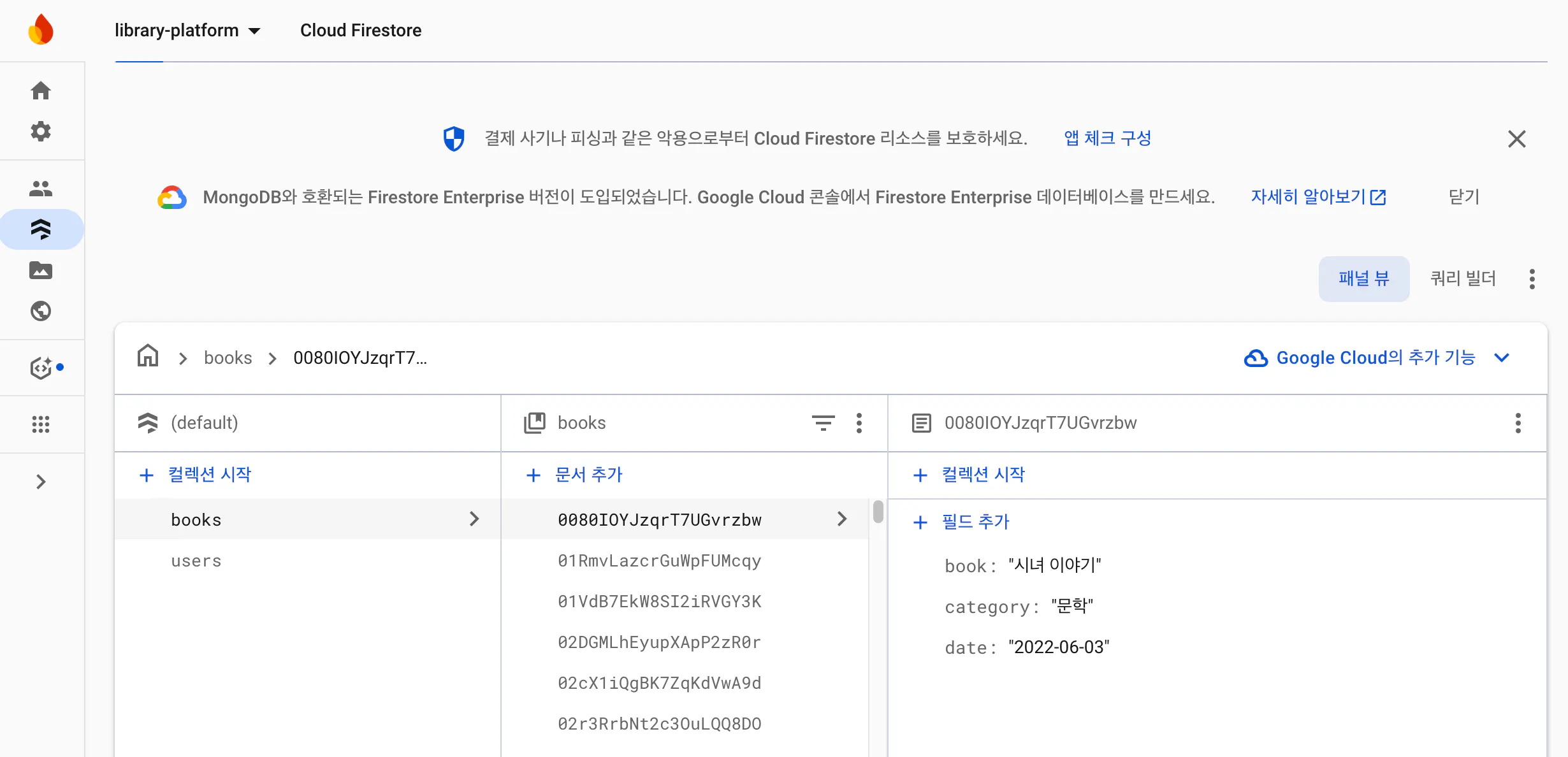Open the 0080IOYJzqrT7UGvrzbw document menu

click(1518, 422)
